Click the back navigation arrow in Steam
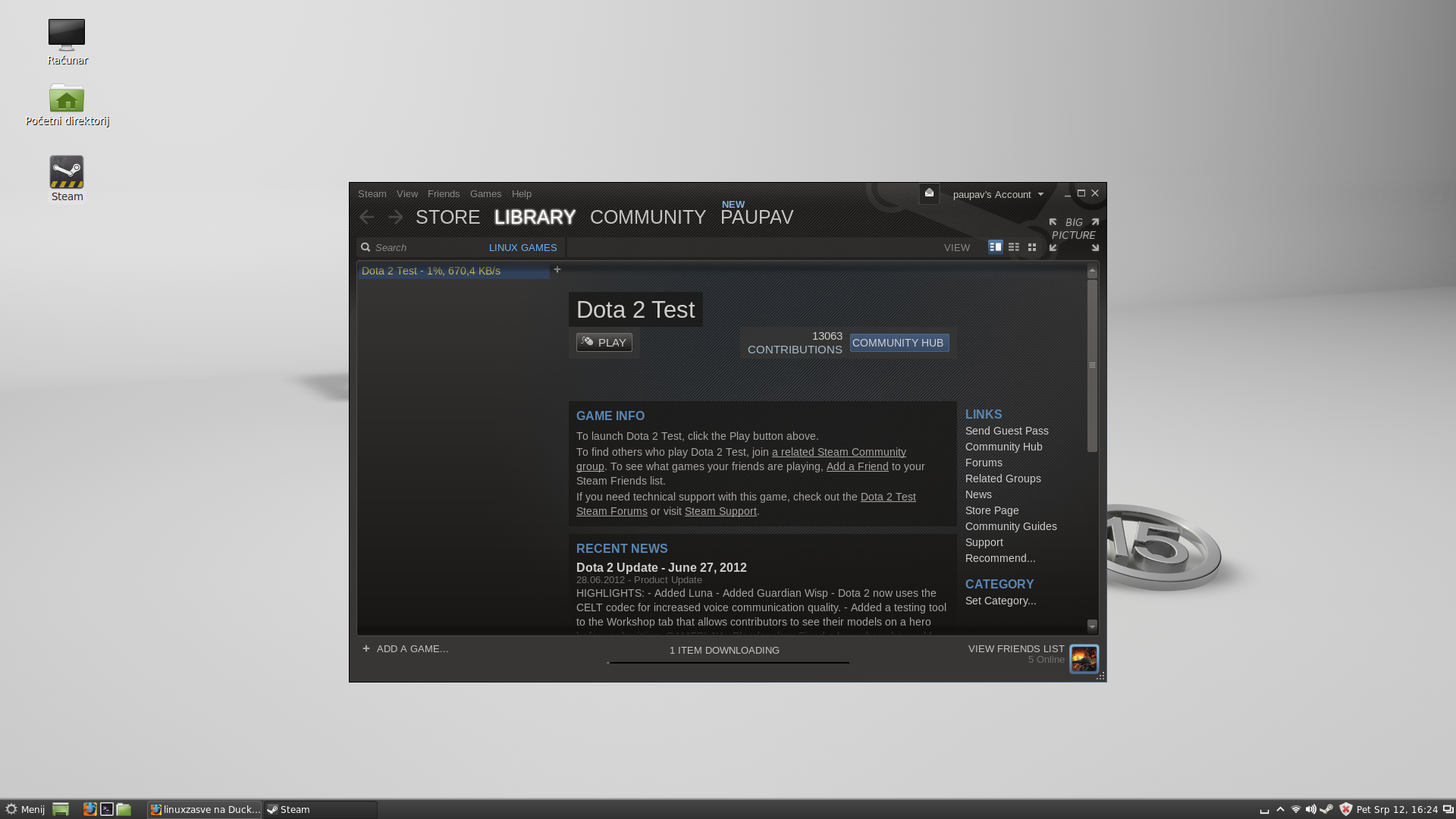 (x=367, y=218)
